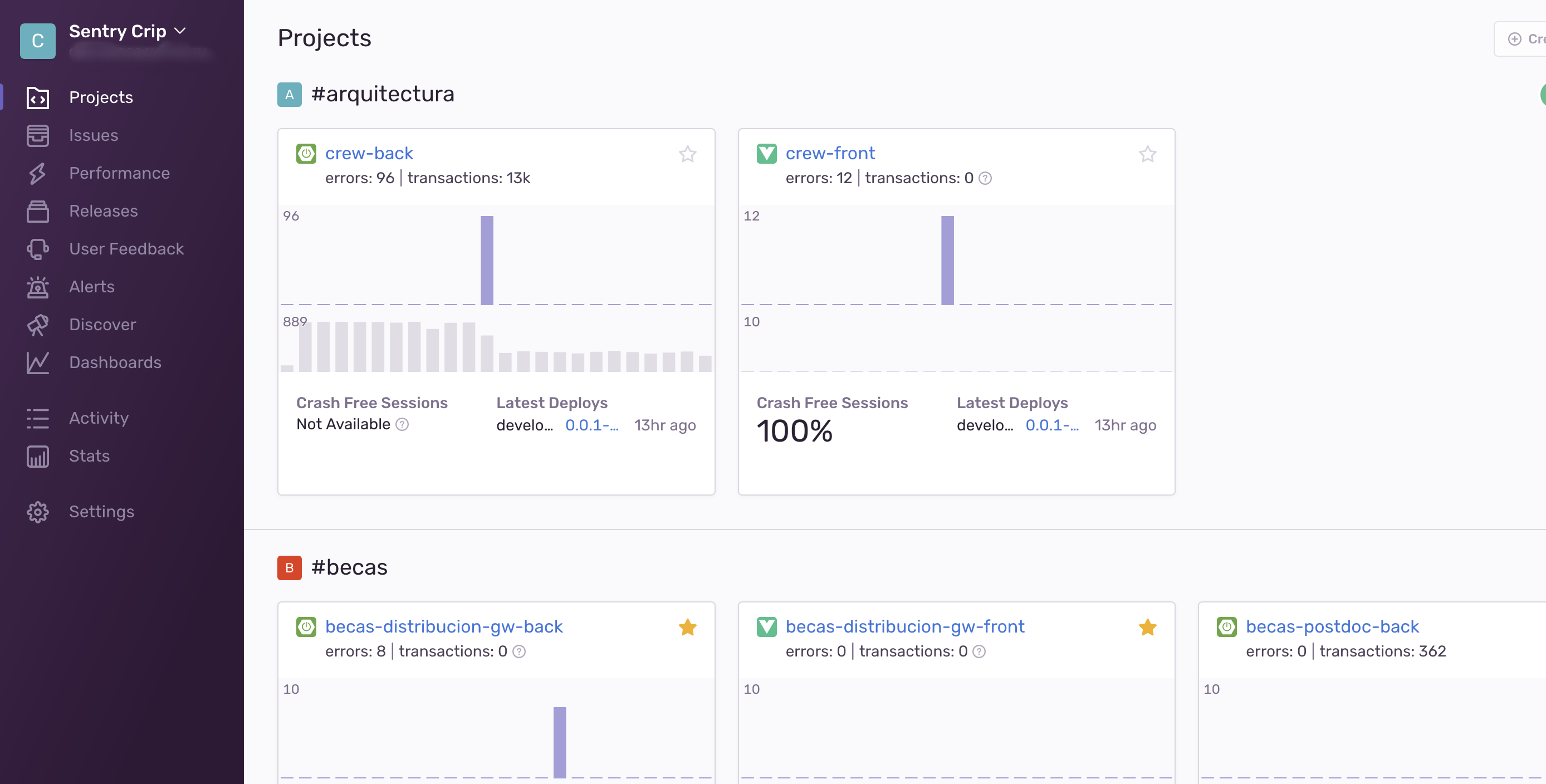Click becas-distribucion-gw-front Vue icon
Screen dimensions: 1546x784
(766, 627)
